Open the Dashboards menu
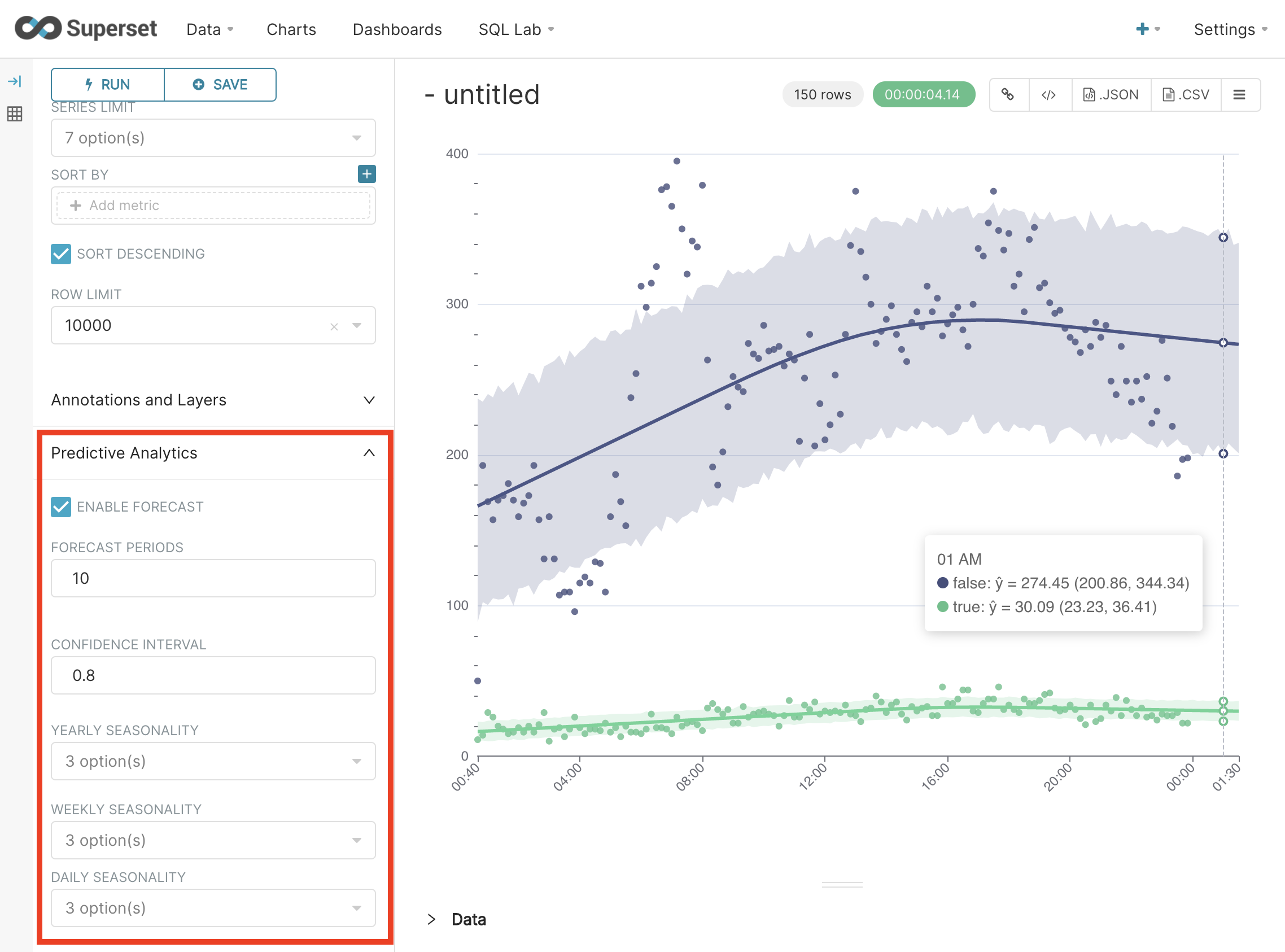This screenshot has height=952, width=1285. pyautogui.click(x=396, y=29)
